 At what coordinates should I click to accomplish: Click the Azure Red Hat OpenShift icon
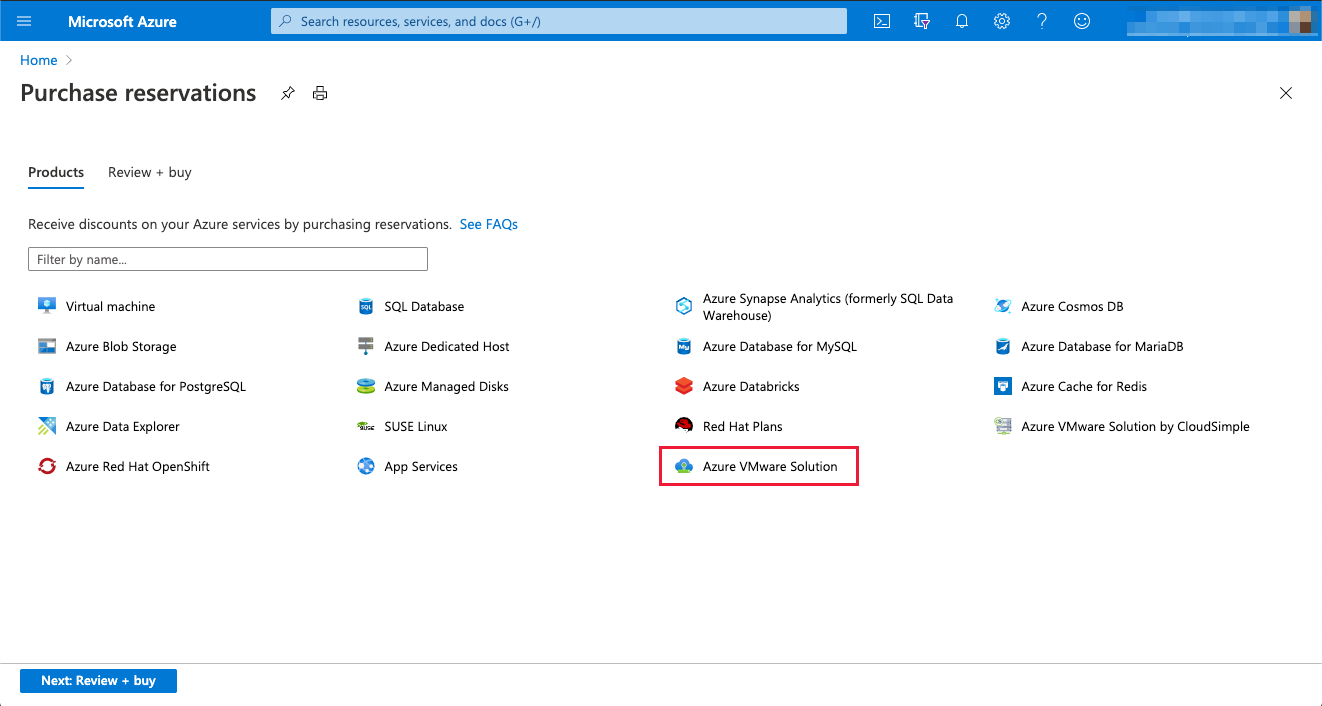(x=47, y=466)
